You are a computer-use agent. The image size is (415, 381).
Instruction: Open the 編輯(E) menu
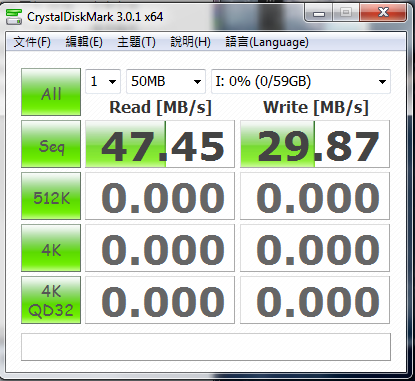coord(84,42)
